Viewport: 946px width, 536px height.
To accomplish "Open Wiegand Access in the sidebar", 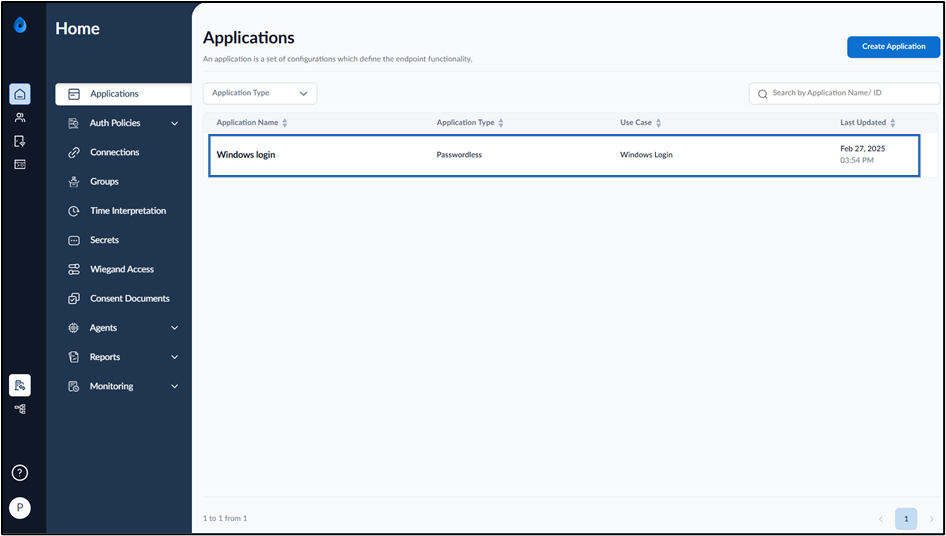I will tap(122, 269).
